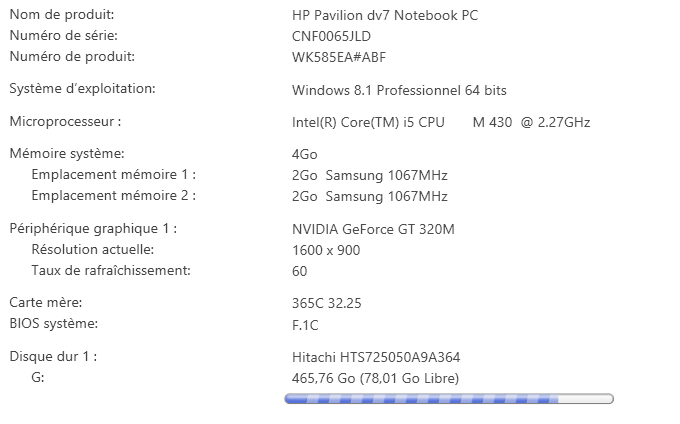Click product number WK585EA#ABF
Viewport: 680px width, 424px height.
click(338, 57)
